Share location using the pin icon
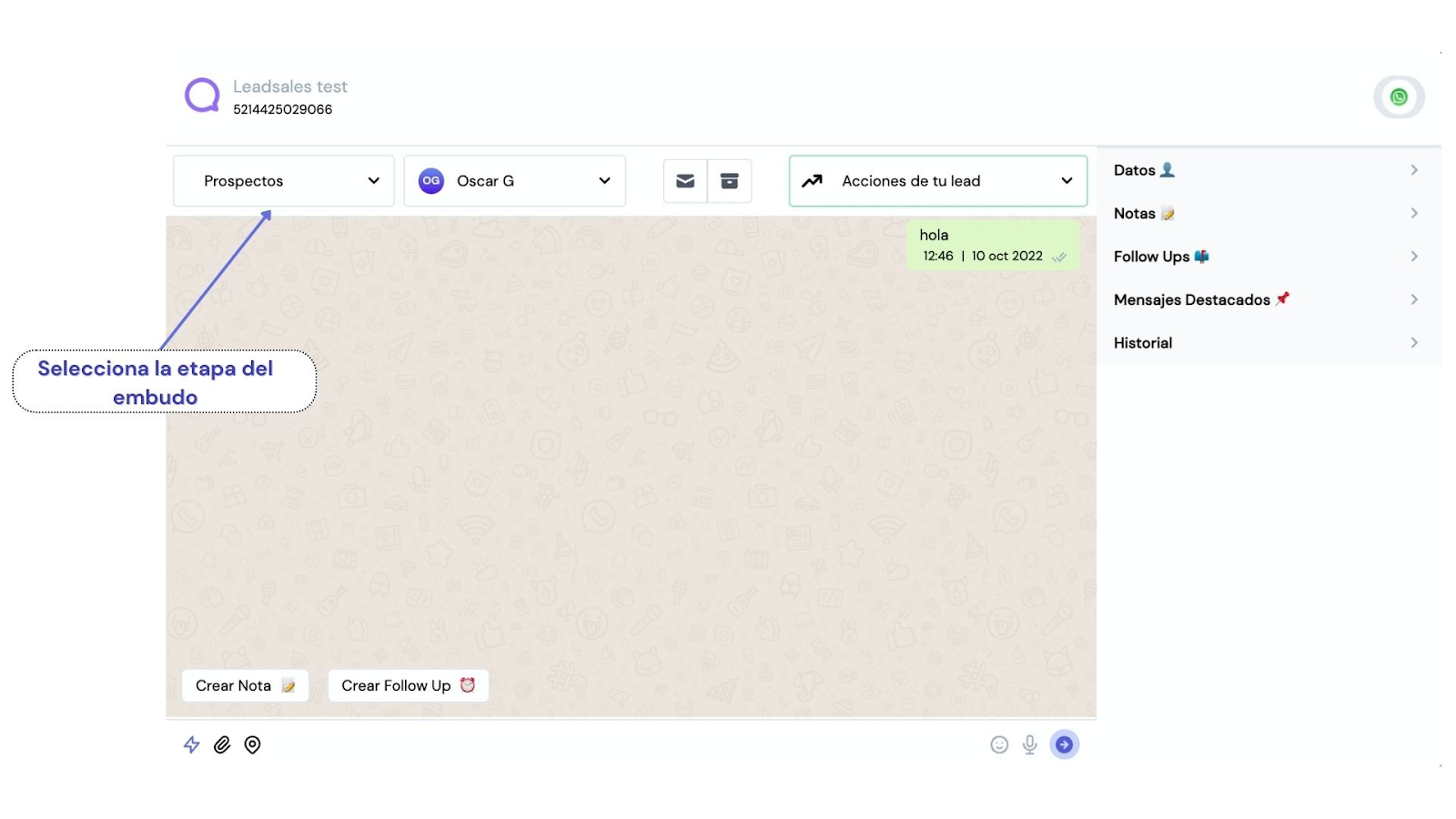 pos(253,744)
